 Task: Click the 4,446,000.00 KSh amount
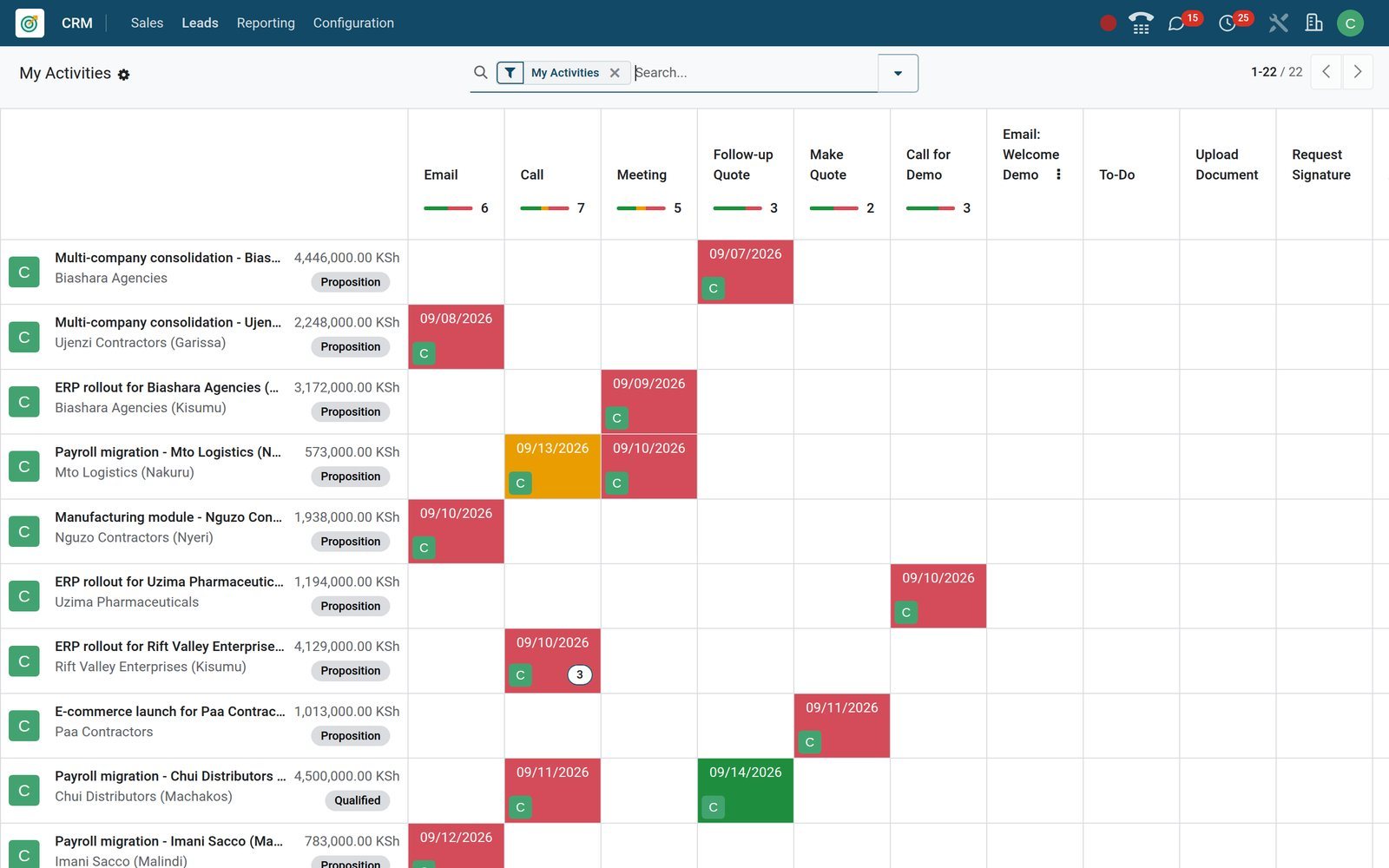pyautogui.click(x=346, y=258)
